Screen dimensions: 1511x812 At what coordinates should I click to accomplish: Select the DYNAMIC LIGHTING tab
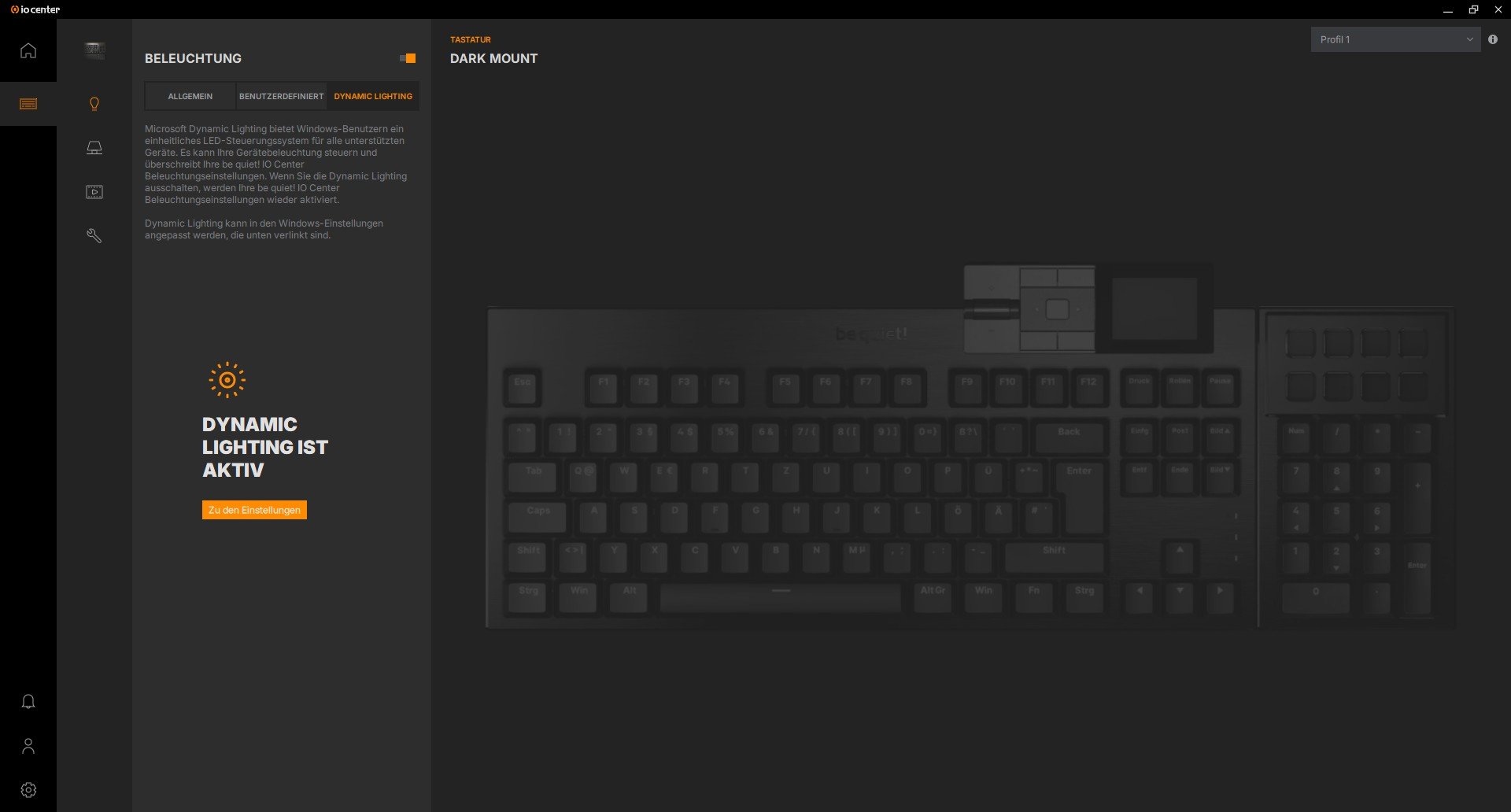372,96
